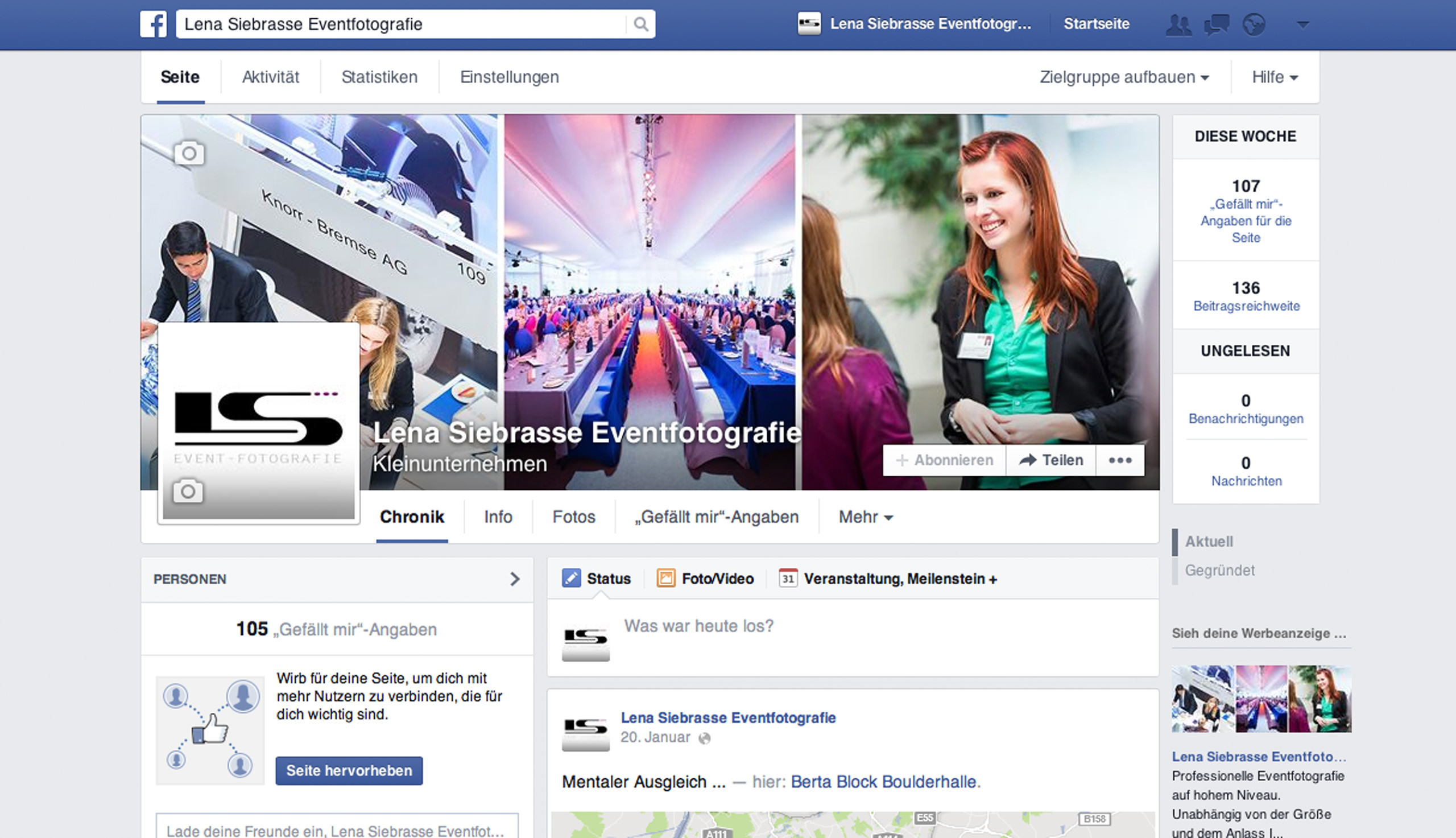Click 0 Nachrichten link
This screenshot has height=838, width=1456.
point(1246,472)
